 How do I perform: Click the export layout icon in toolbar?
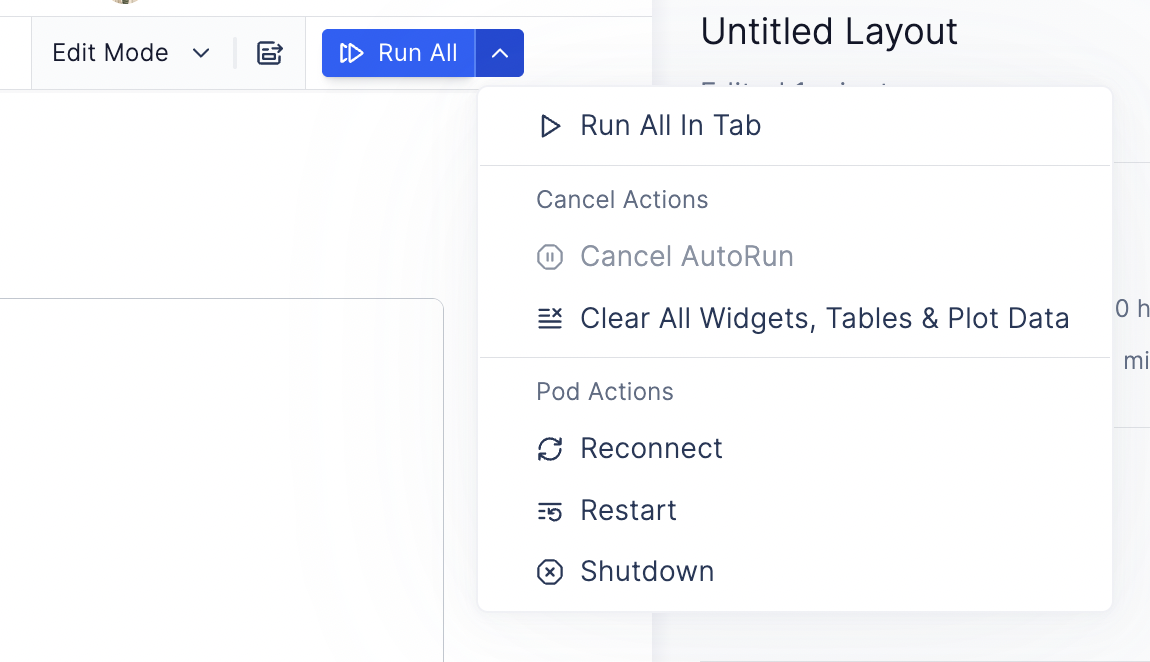(x=269, y=53)
